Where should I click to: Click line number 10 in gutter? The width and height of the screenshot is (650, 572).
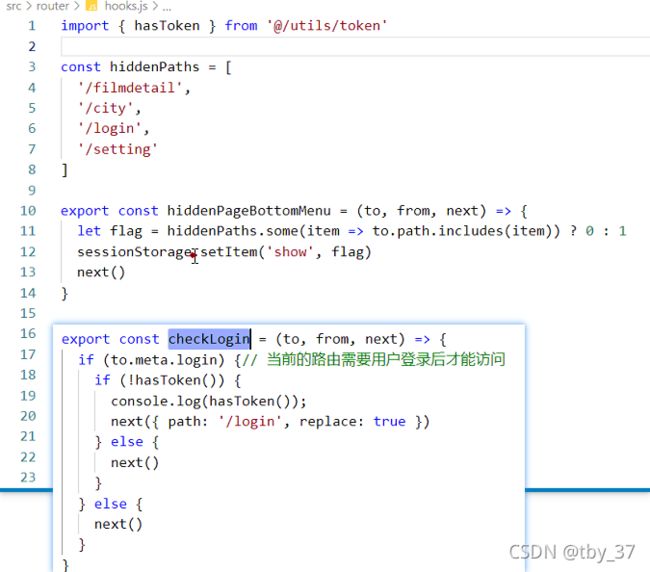point(28,211)
